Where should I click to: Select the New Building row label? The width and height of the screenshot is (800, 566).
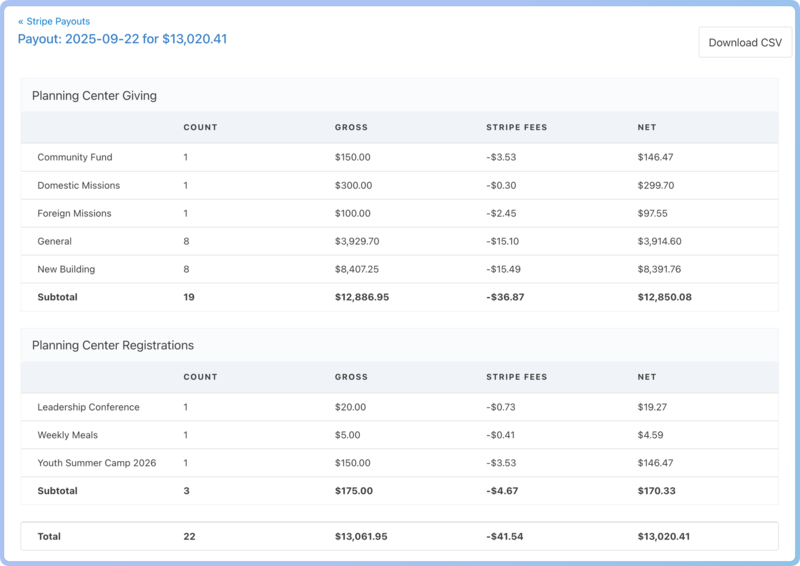(x=66, y=269)
